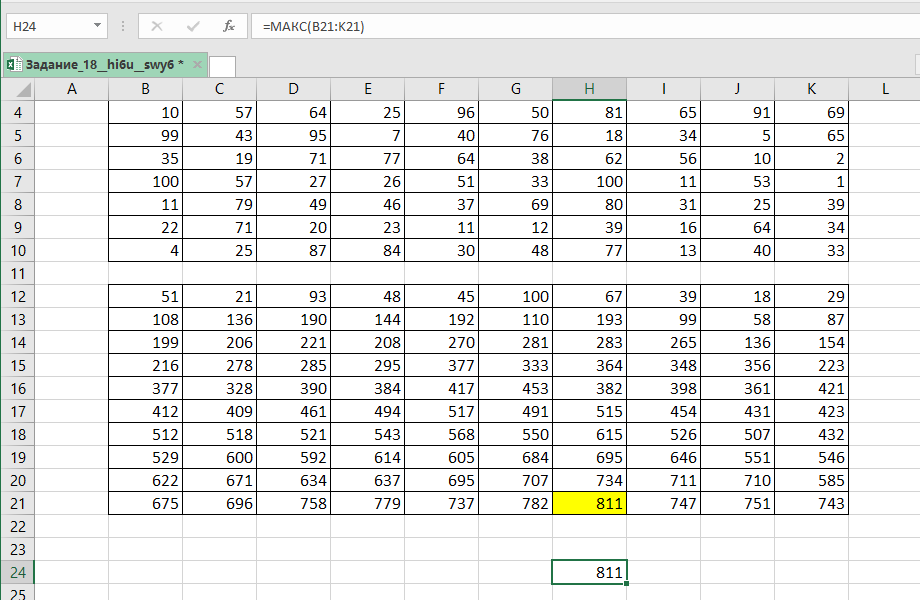The width and height of the screenshot is (920, 600).
Task: Select the row 11 header
Action: tap(17, 273)
